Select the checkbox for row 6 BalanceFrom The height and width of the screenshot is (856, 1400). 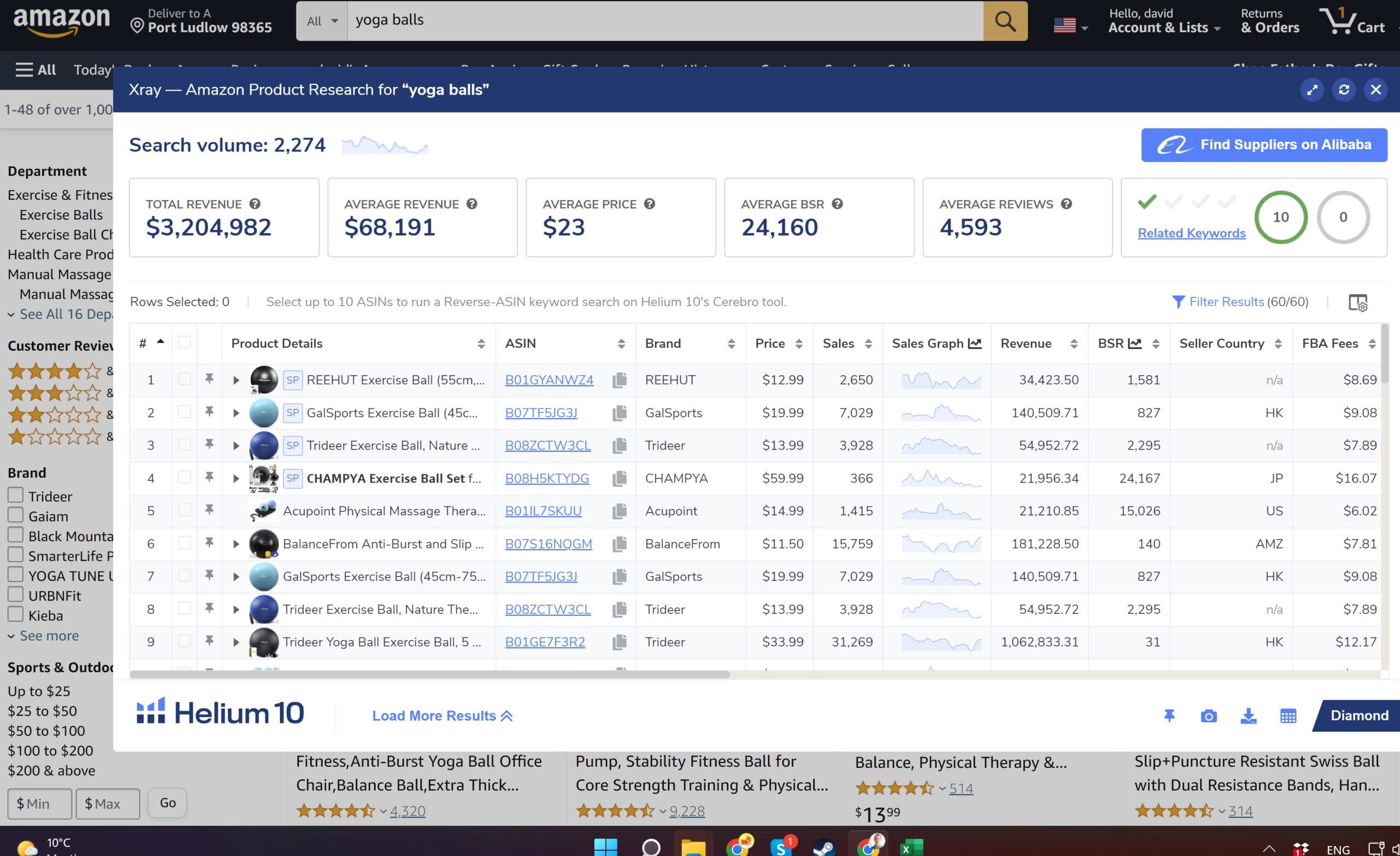[184, 543]
